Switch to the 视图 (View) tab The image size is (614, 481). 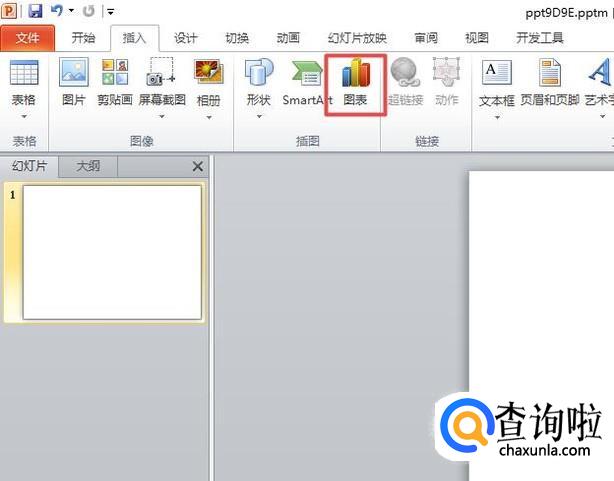[477, 38]
